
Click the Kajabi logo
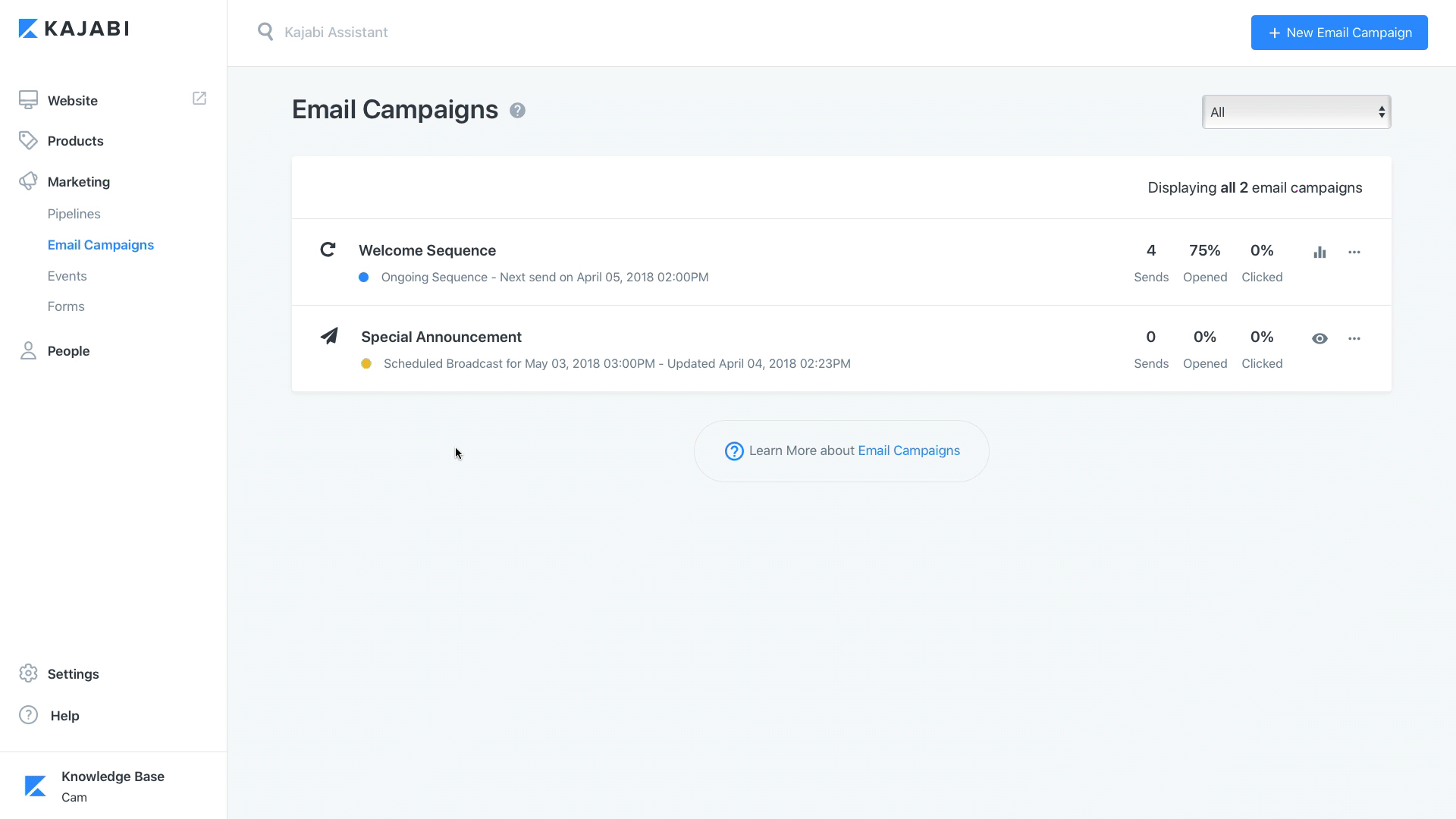point(74,29)
